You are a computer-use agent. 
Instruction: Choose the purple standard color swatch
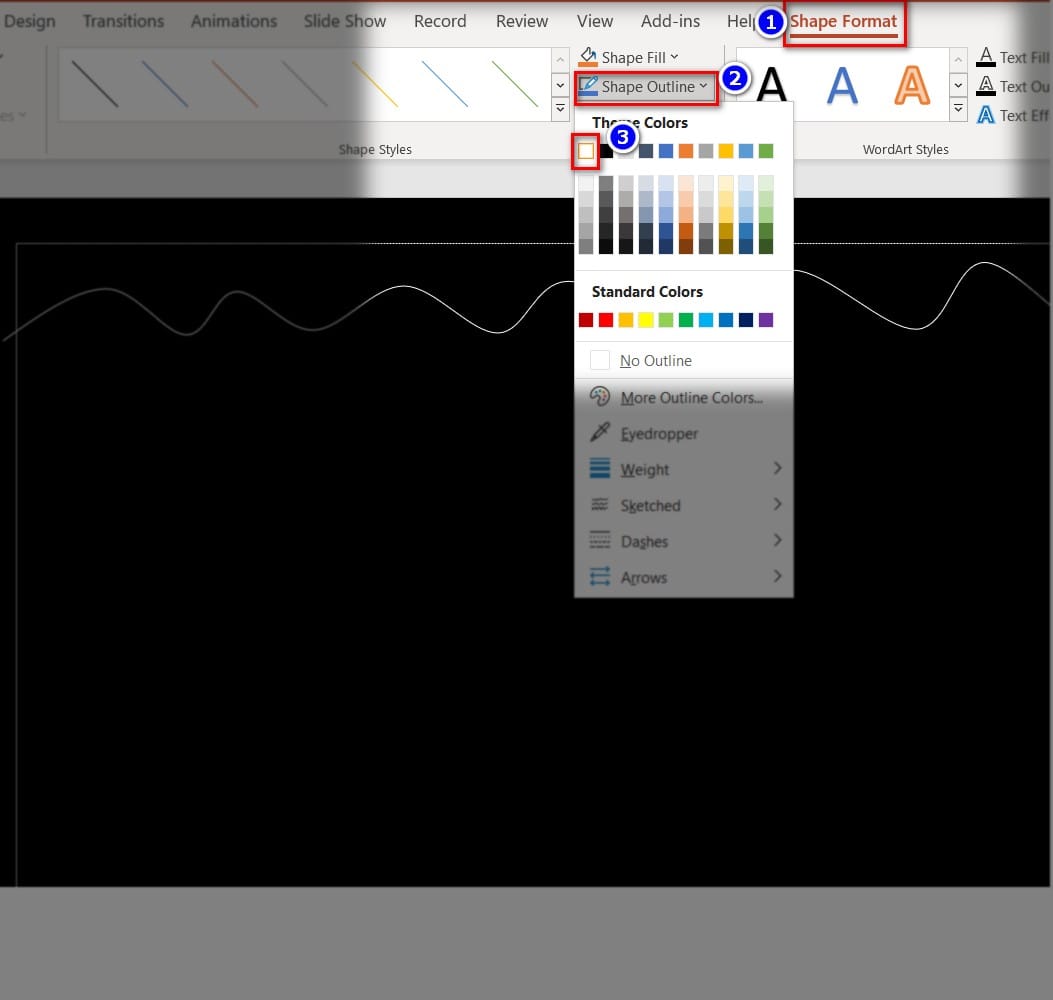pyautogui.click(x=766, y=320)
